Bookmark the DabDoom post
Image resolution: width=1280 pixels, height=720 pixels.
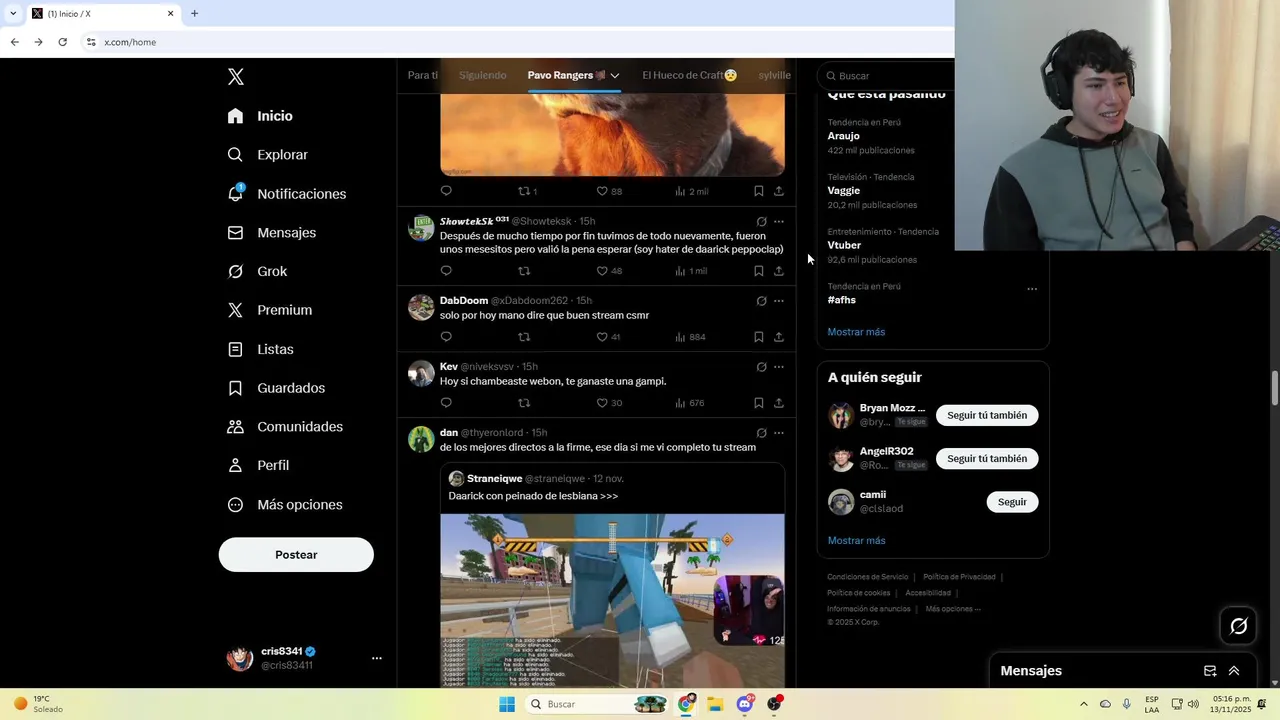coord(758,337)
